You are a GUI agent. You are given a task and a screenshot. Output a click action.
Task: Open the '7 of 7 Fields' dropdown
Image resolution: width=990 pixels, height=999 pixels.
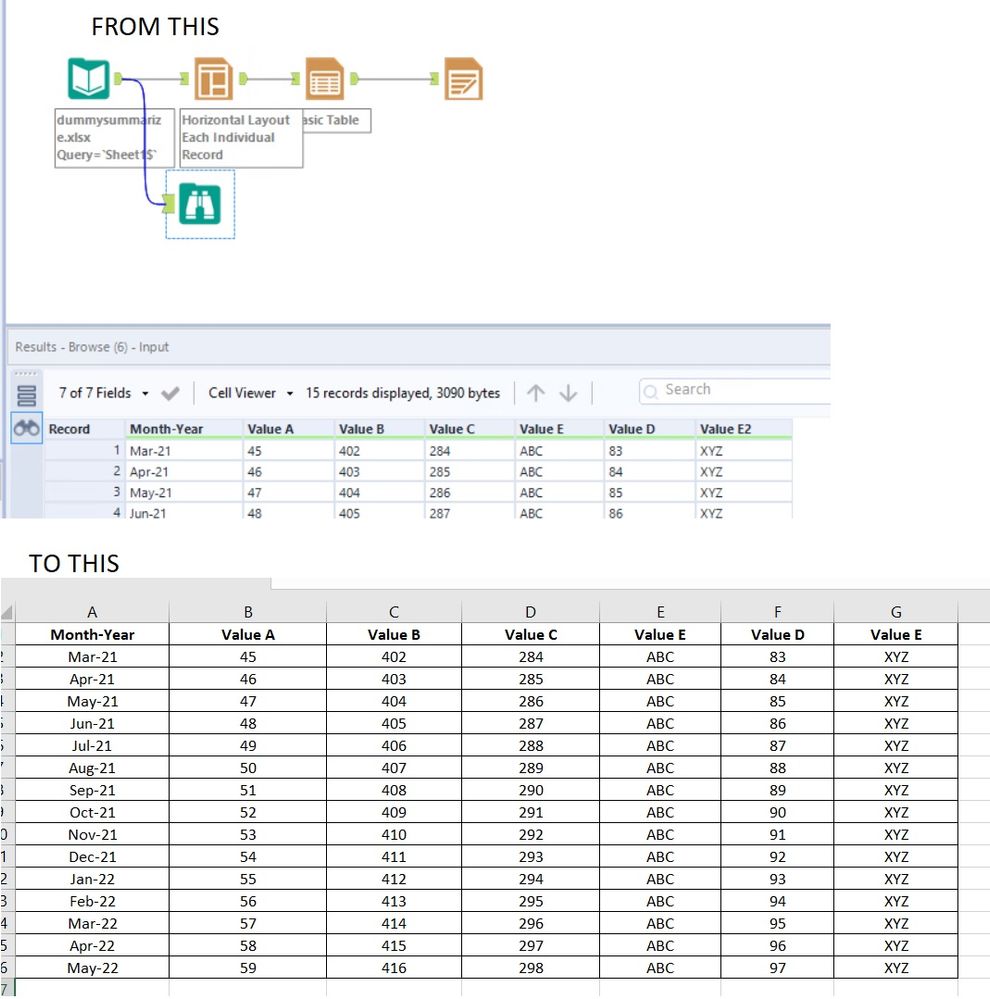click(x=103, y=393)
